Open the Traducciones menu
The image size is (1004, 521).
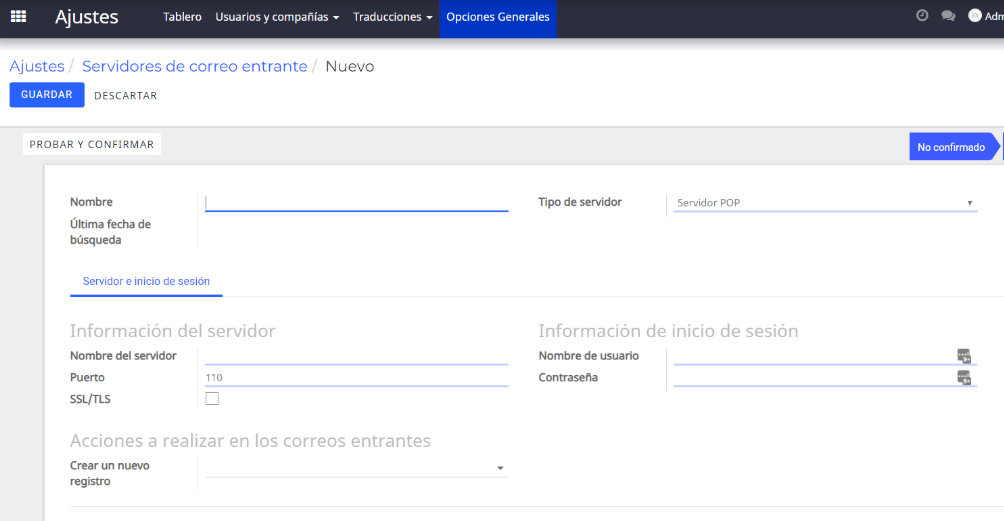point(393,17)
